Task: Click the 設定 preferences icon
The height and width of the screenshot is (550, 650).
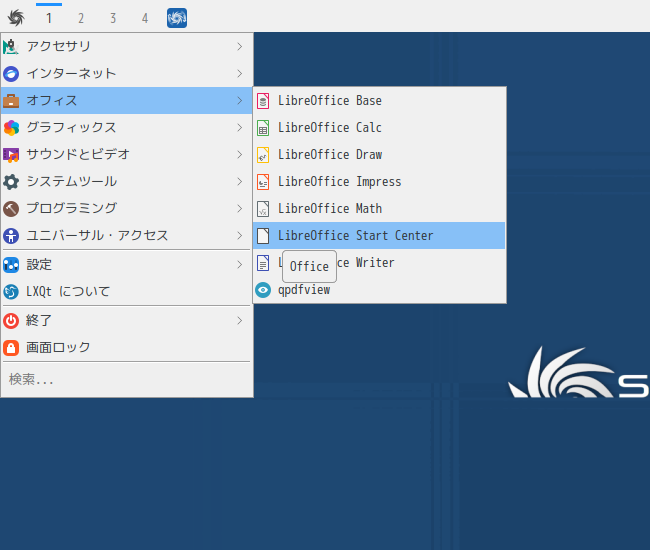Action: [11, 264]
